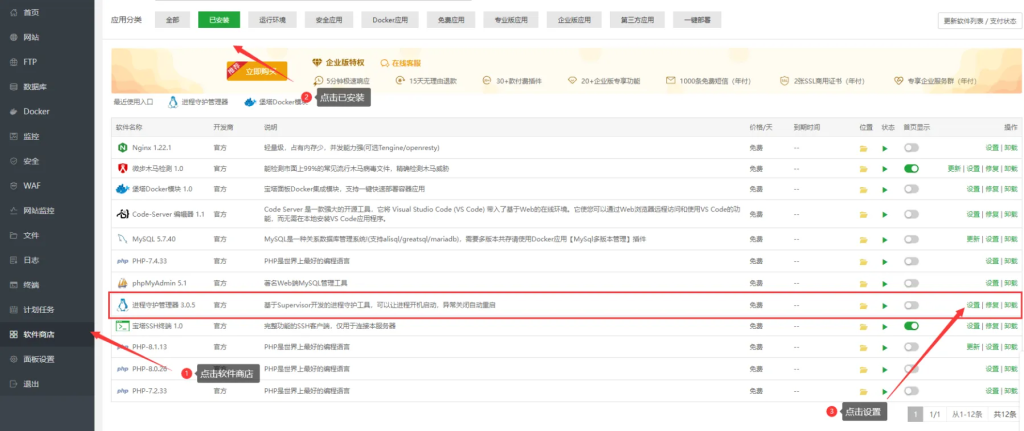This screenshot has height=431, width=1024.
Task: Open recent shortcut 进程守护管理器
Action: (198, 102)
